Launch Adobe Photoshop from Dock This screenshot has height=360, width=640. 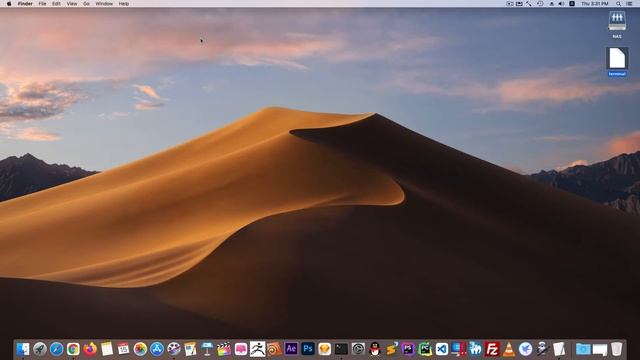click(308, 349)
